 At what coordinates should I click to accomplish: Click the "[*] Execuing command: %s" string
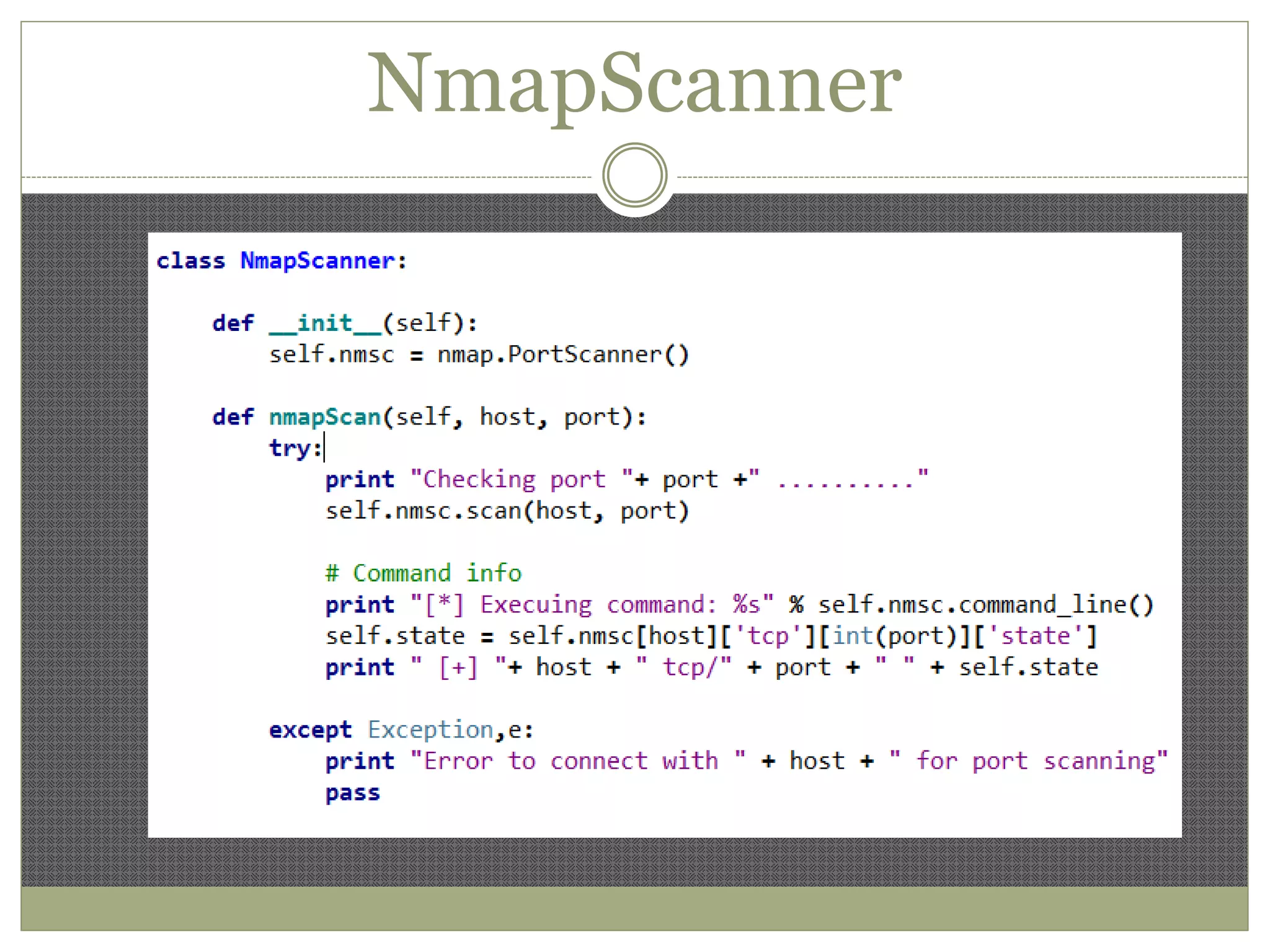(x=592, y=604)
